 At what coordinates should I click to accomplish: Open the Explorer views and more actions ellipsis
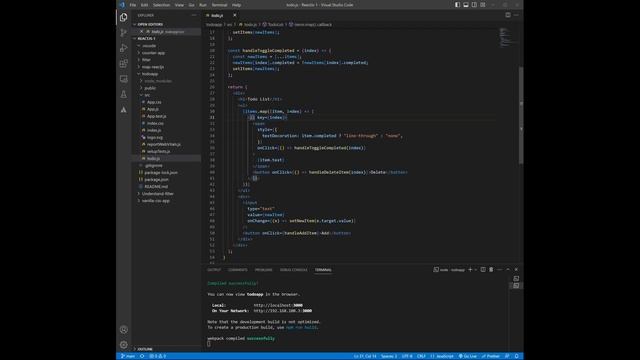click(194, 15)
